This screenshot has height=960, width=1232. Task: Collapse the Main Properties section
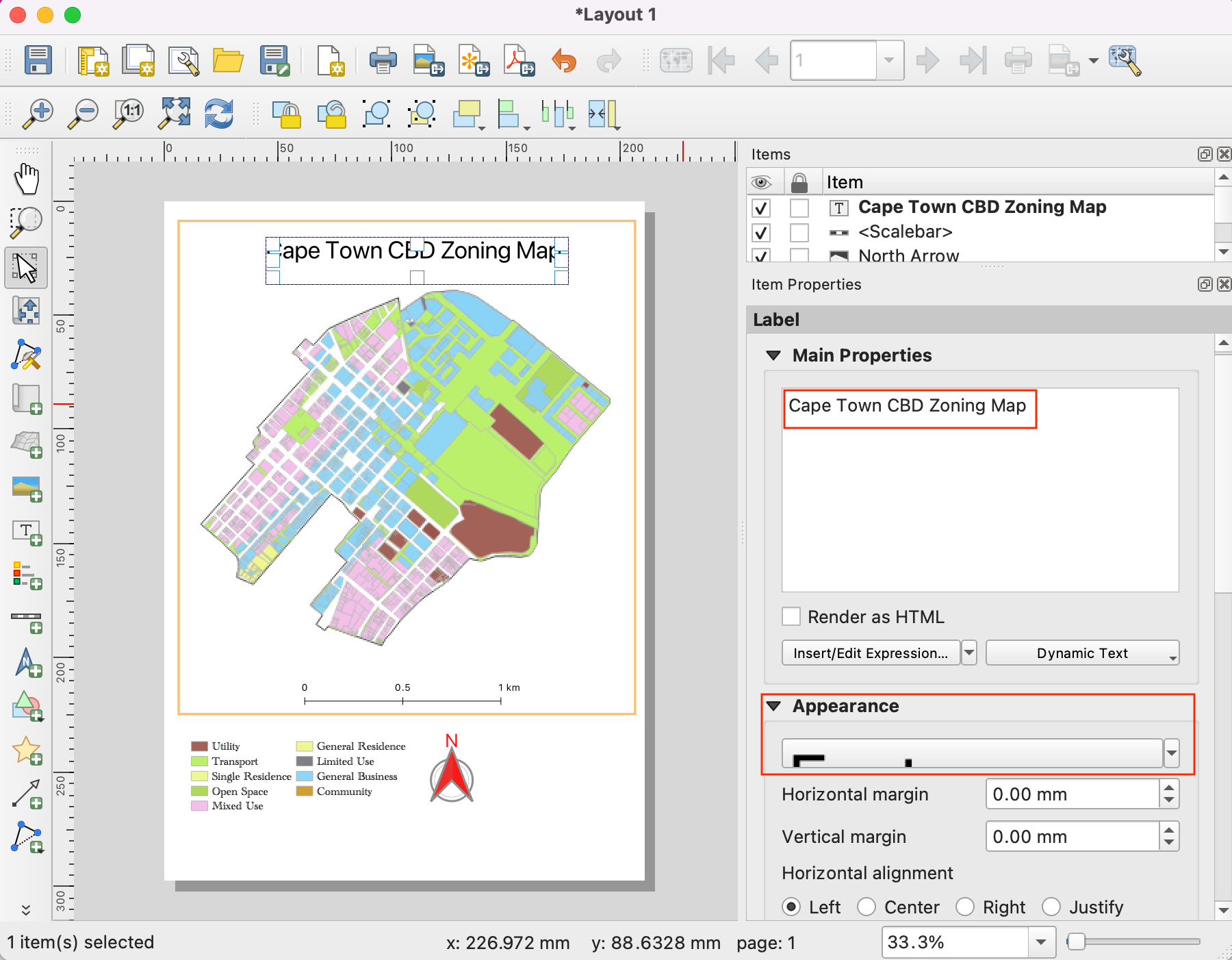coord(773,355)
